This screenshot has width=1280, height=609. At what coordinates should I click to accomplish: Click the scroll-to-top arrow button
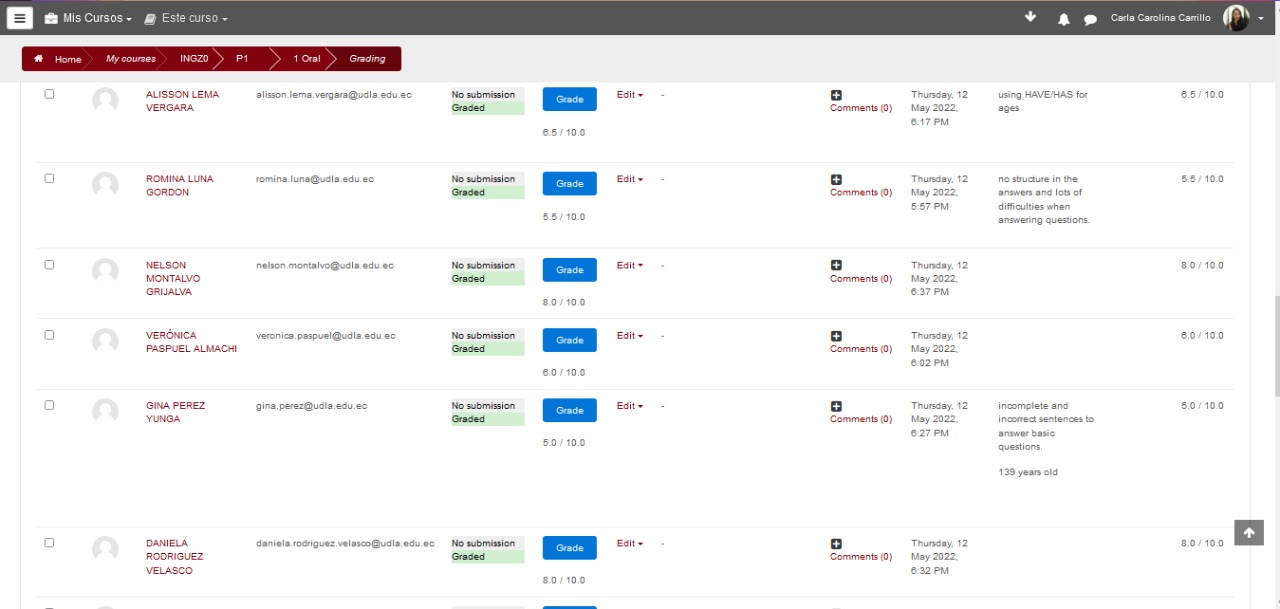pyautogui.click(x=1248, y=533)
